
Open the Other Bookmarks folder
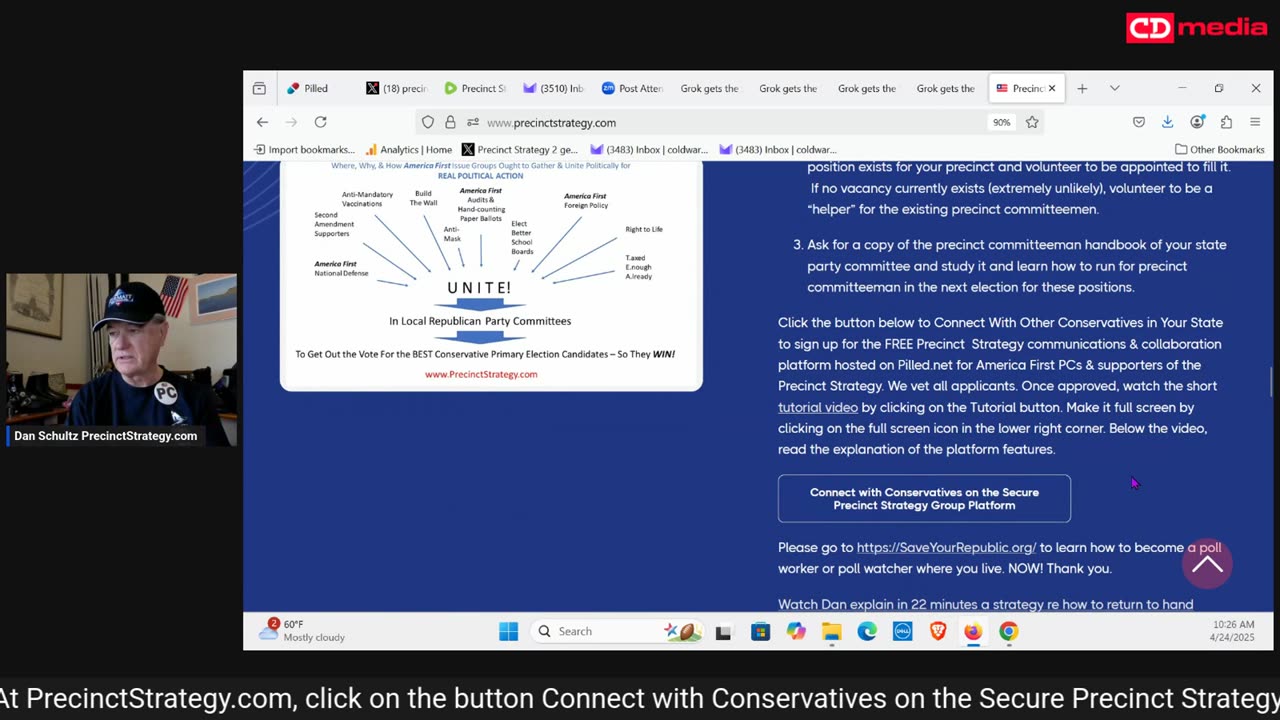(1219, 149)
